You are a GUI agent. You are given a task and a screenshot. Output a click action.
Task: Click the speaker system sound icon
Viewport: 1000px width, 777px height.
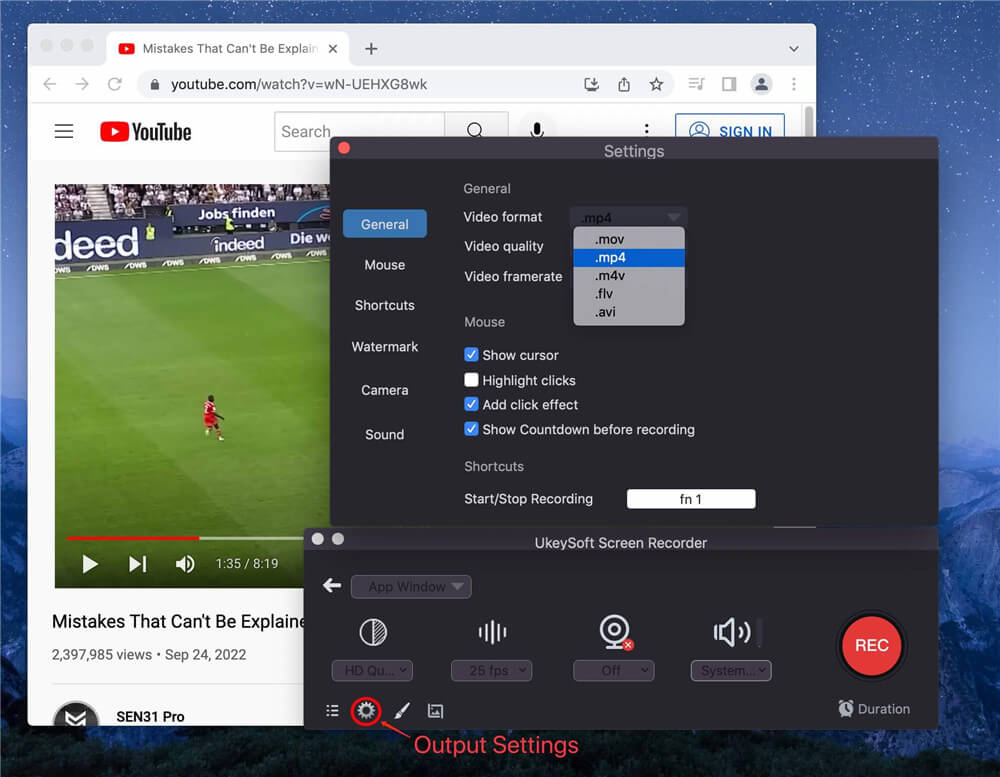click(732, 632)
